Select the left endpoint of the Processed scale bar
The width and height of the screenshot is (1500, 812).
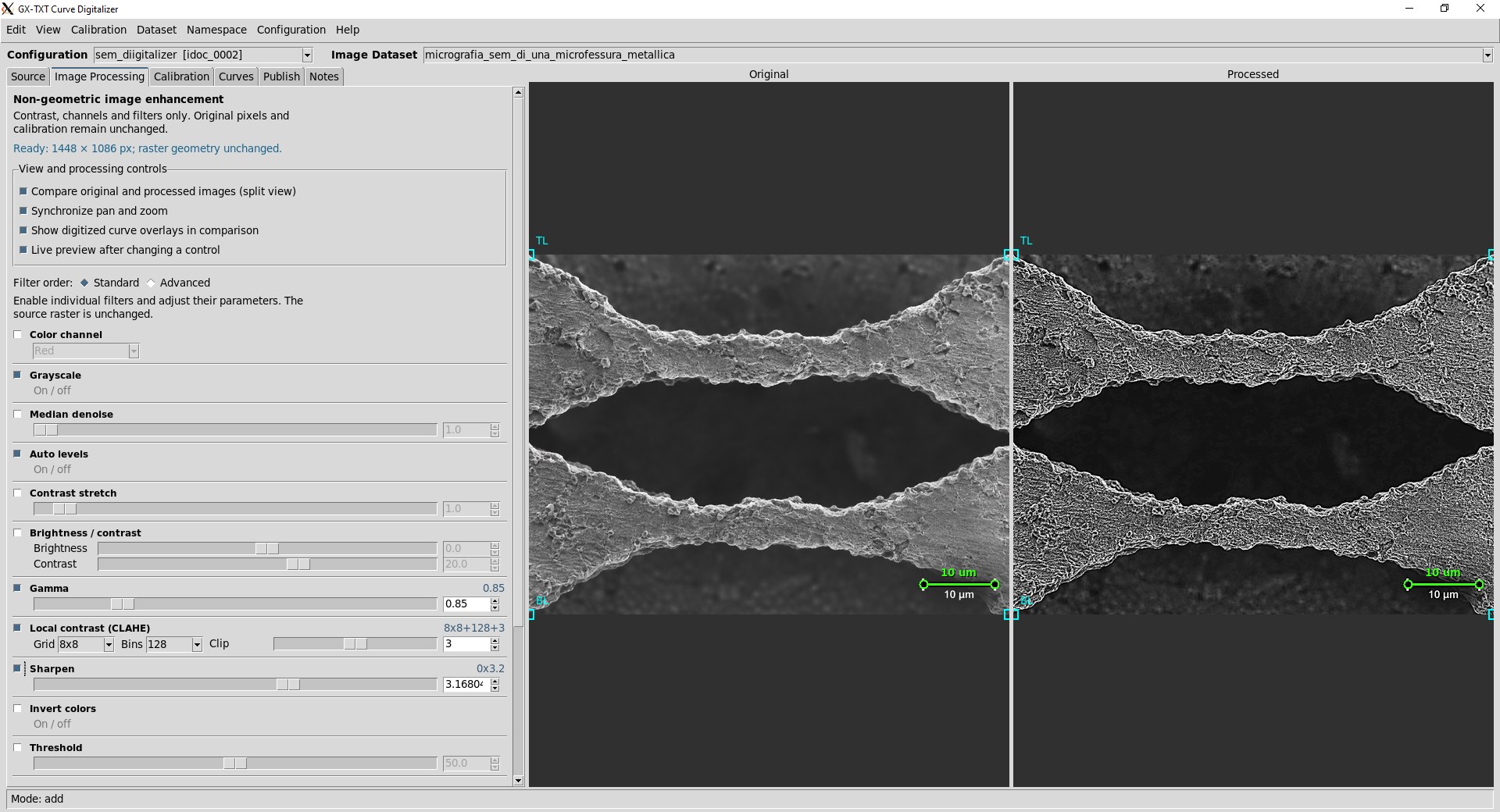tap(1408, 584)
